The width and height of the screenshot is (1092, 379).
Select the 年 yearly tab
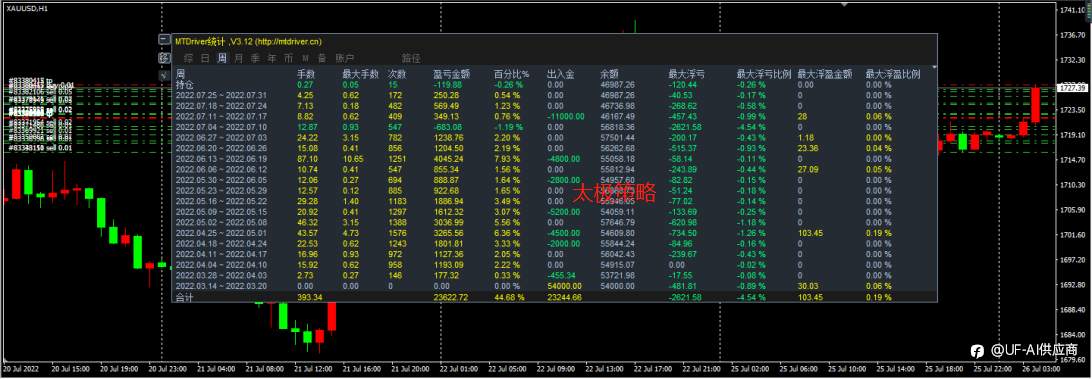coord(272,58)
